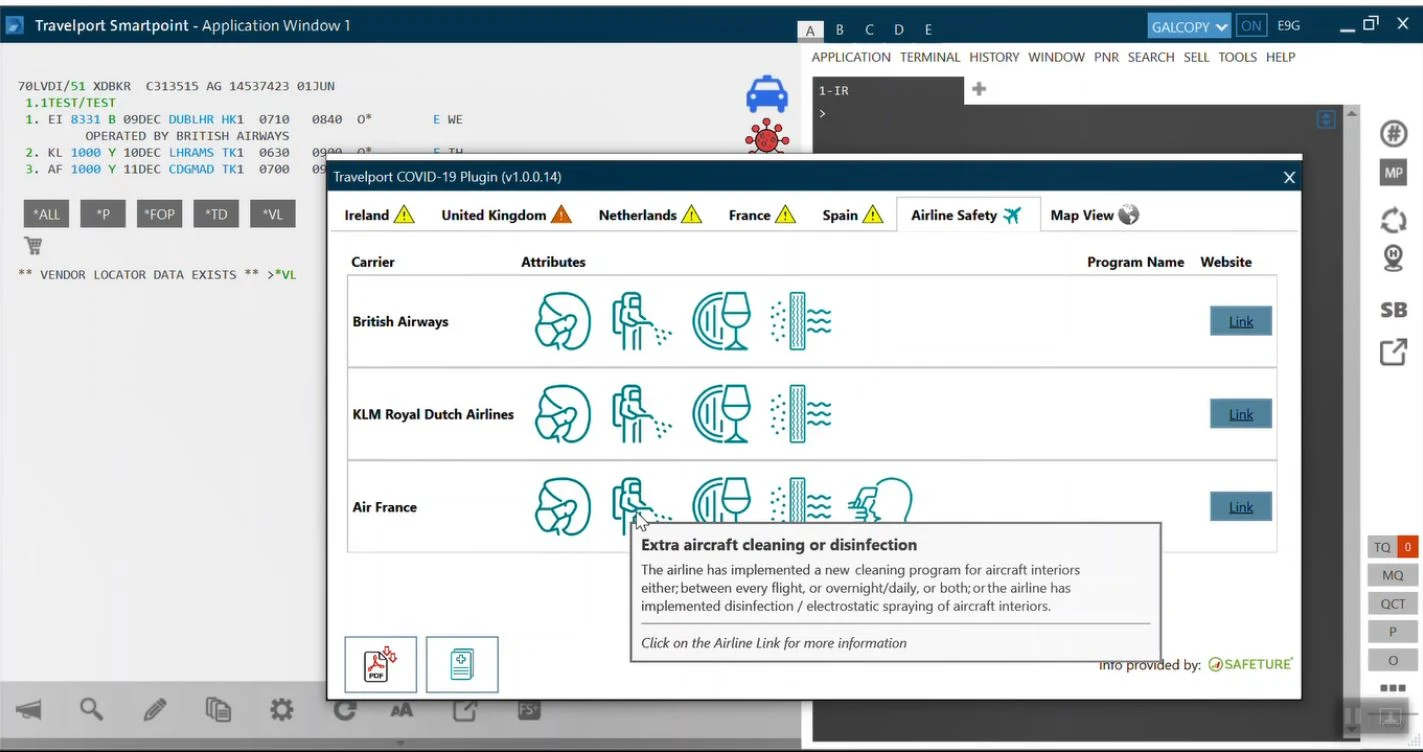Viewport: 1423px width, 752px height.
Task: Open the PNR menu
Action: (x=1106, y=57)
